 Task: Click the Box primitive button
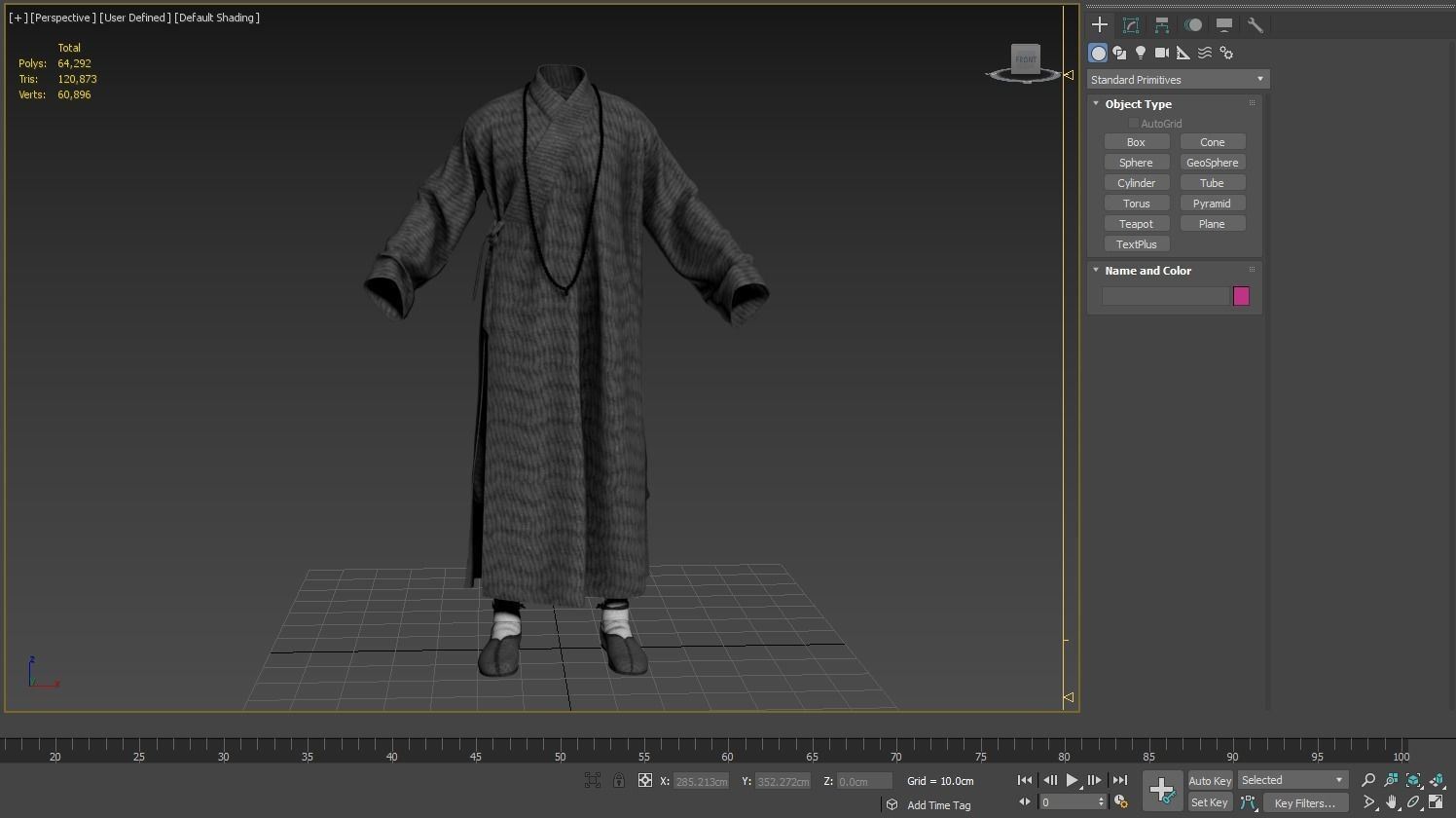(x=1136, y=142)
